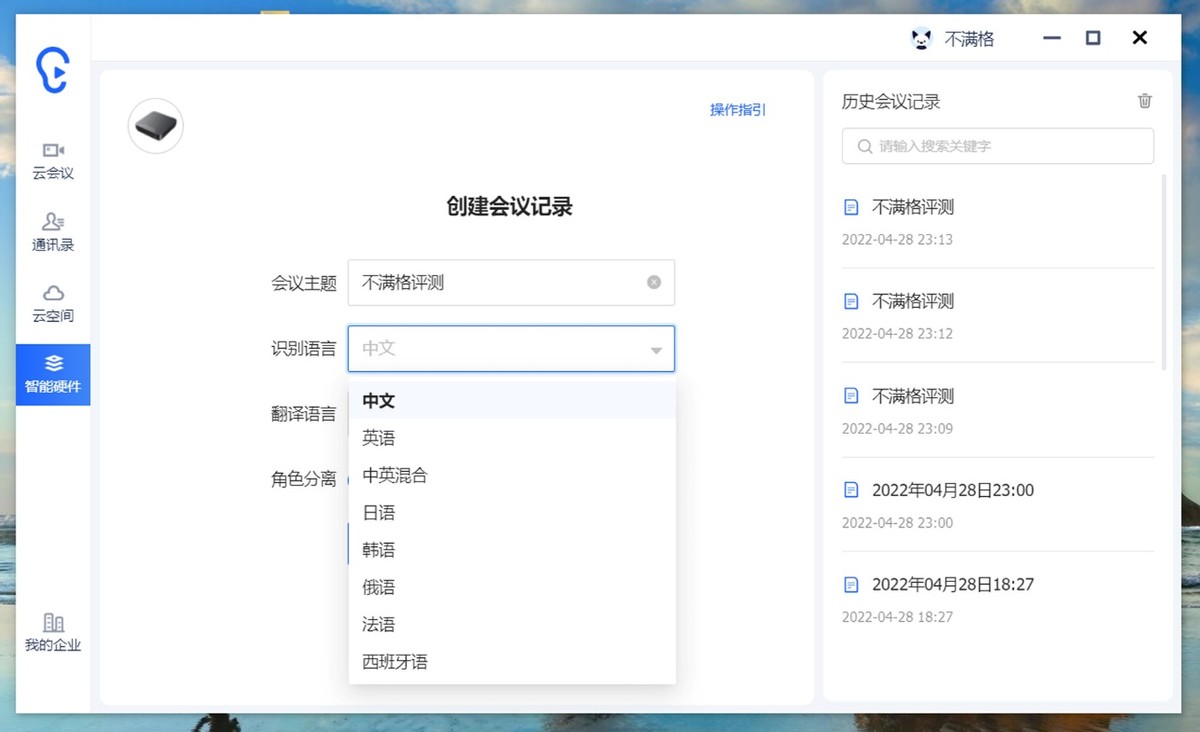Click the recorder device image thumbnail
This screenshot has height=732, width=1200.
pyautogui.click(x=155, y=126)
